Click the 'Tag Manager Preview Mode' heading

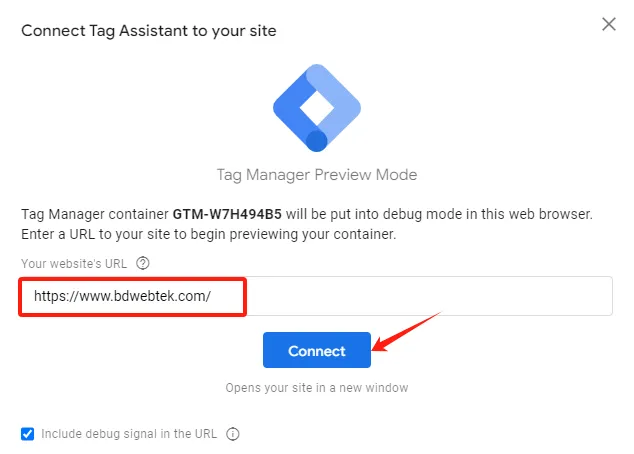pos(317,175)
